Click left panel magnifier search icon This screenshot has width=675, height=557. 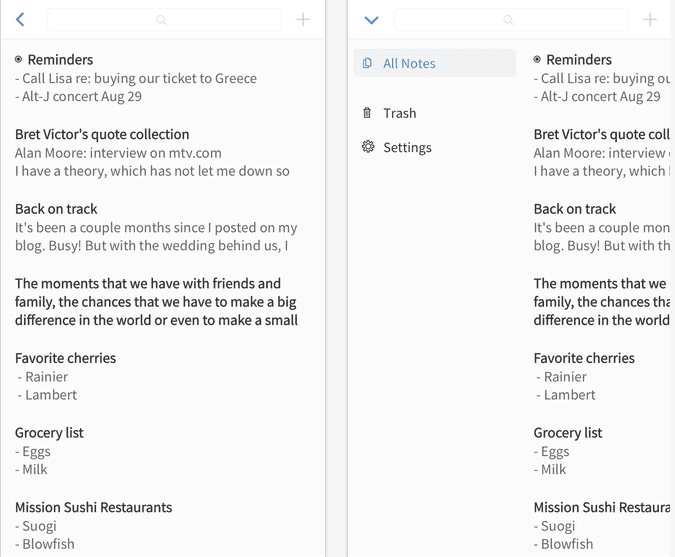[161, 20]
